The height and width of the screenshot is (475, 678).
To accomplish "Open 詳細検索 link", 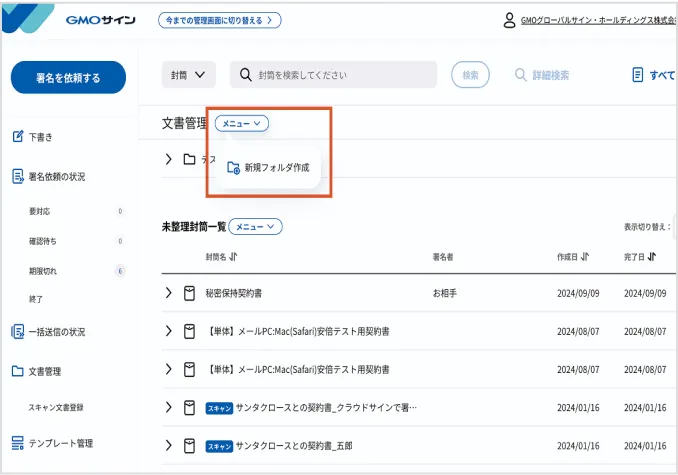I will click(x=550, y=75).
